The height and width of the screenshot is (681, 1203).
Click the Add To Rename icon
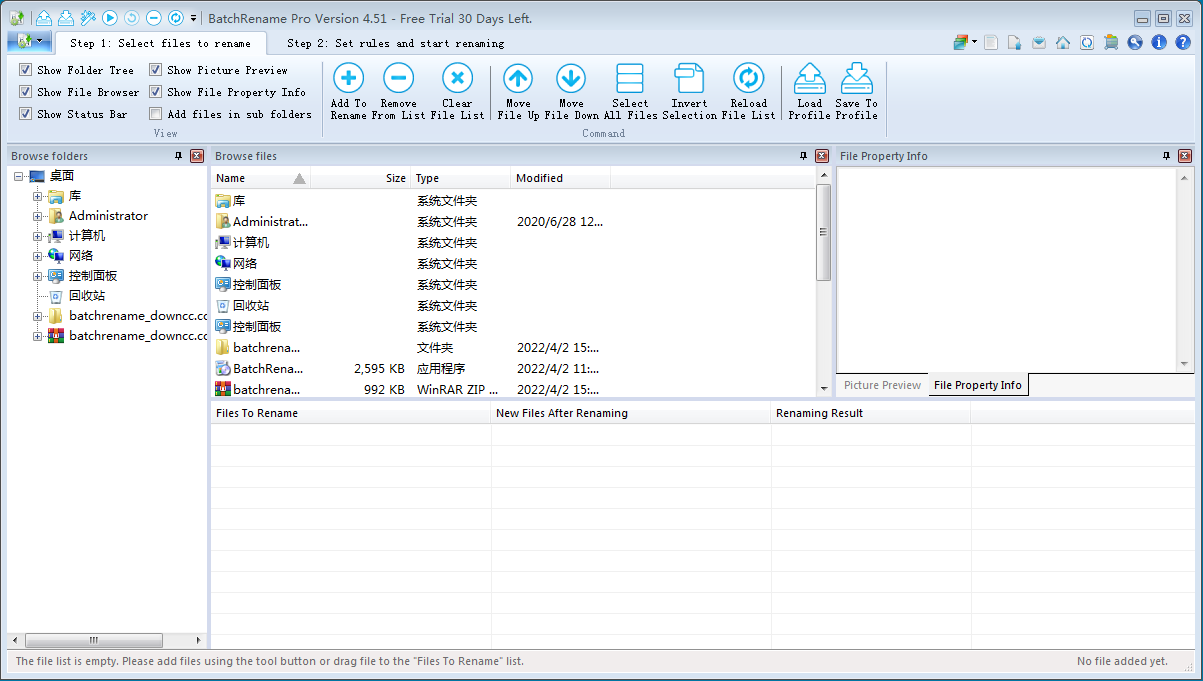click(x=348, y=79)
